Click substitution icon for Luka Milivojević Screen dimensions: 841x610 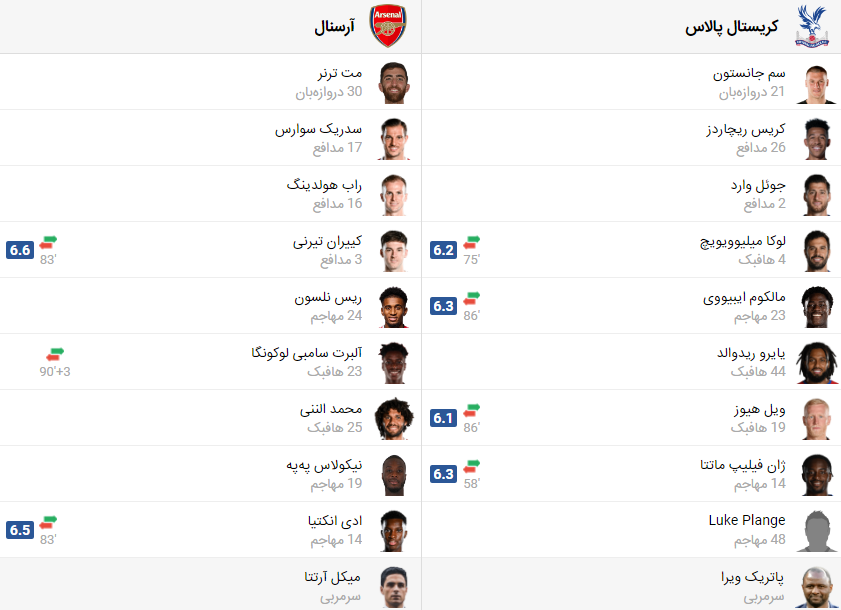click(x=471, y=242)
